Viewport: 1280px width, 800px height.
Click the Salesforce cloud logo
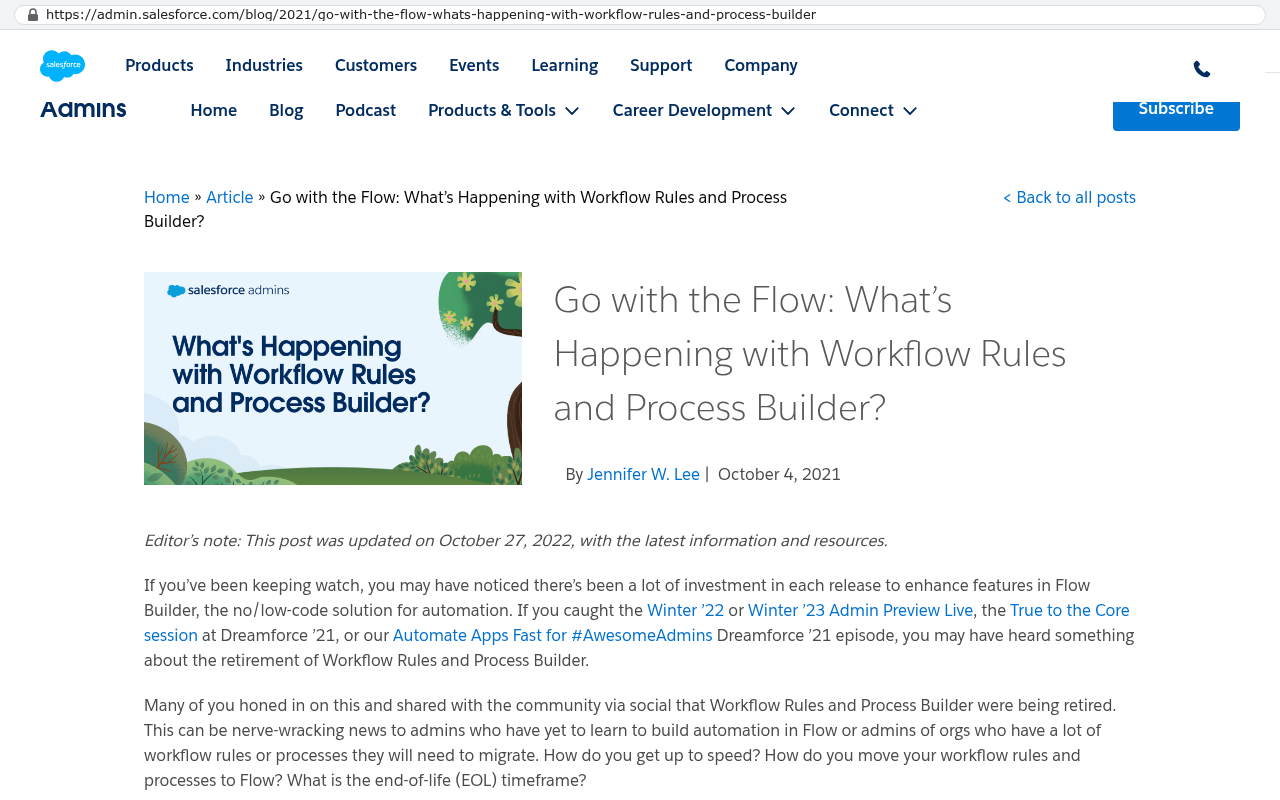62,66
